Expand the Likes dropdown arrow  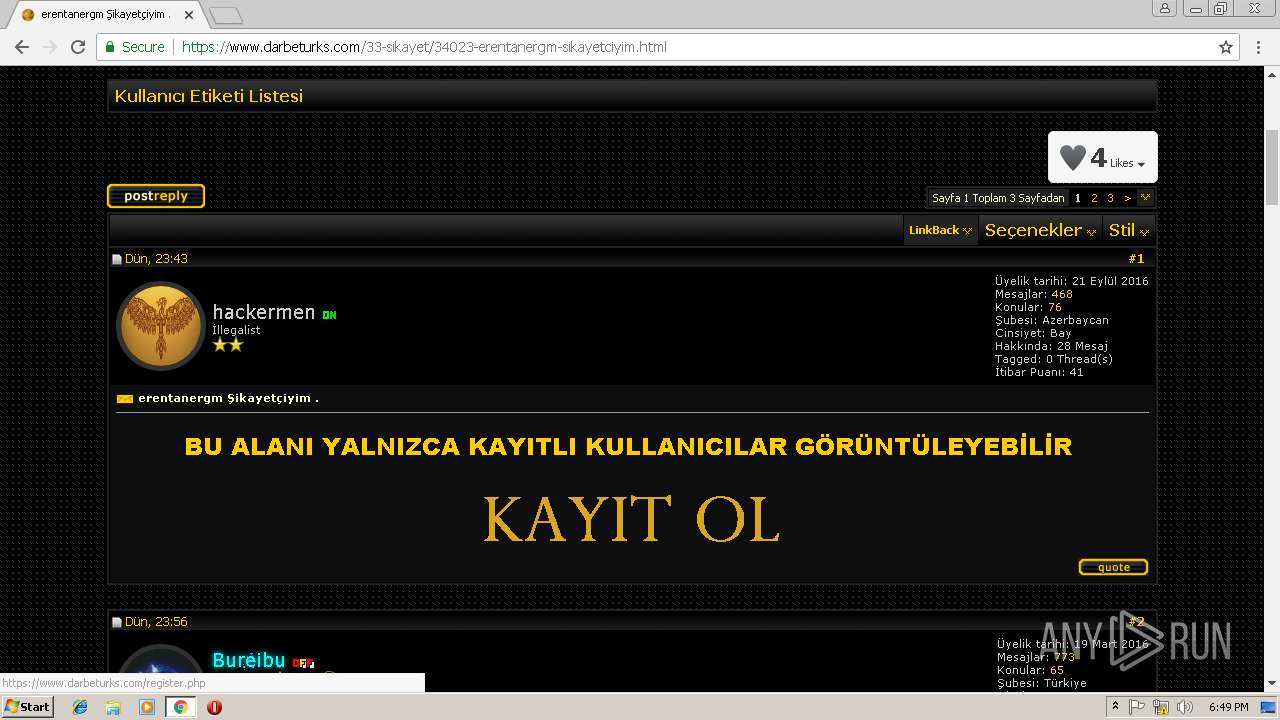[1141, 165]
